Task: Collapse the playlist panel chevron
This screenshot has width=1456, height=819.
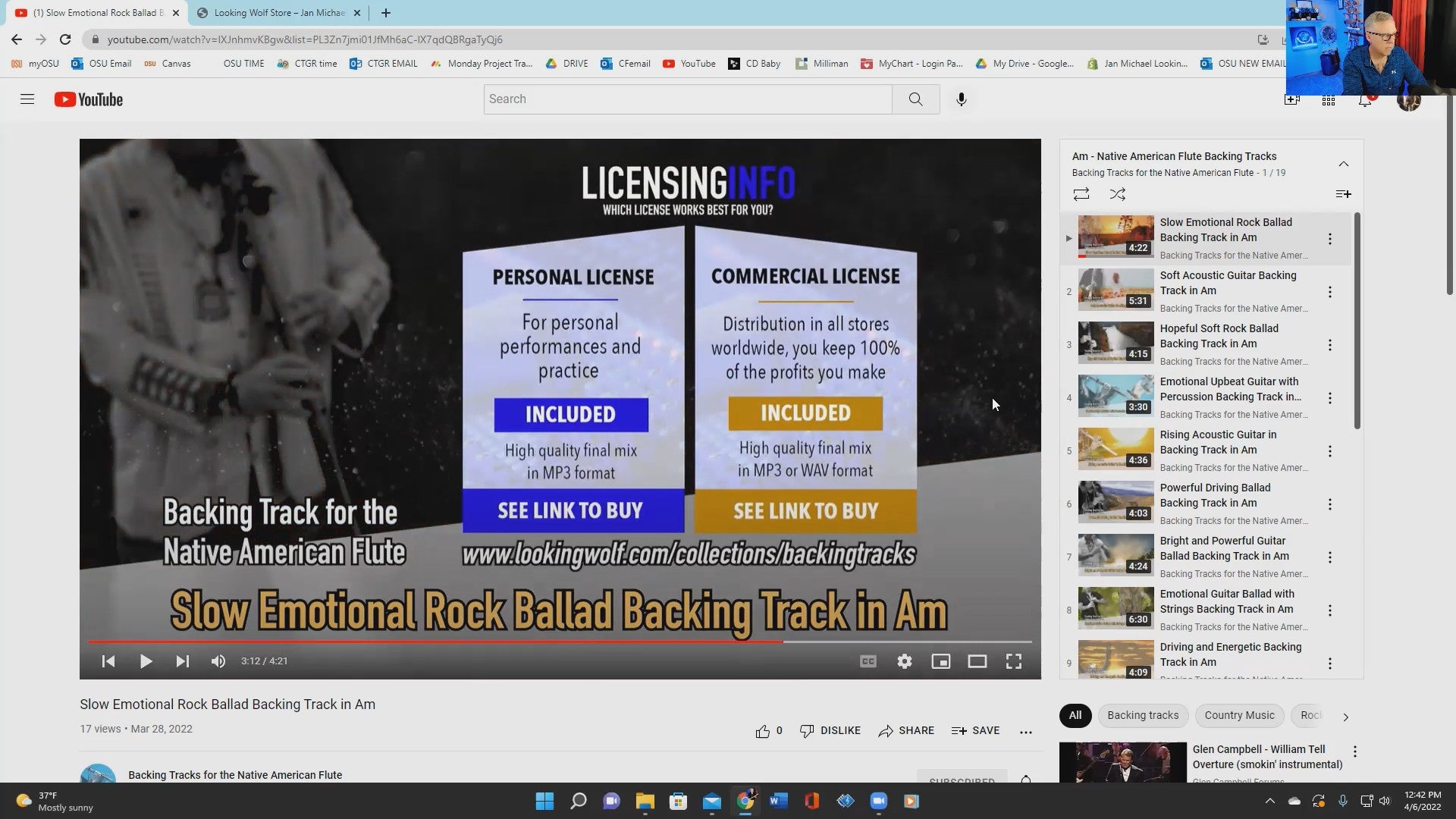Action: click(x=1343, y=164)
